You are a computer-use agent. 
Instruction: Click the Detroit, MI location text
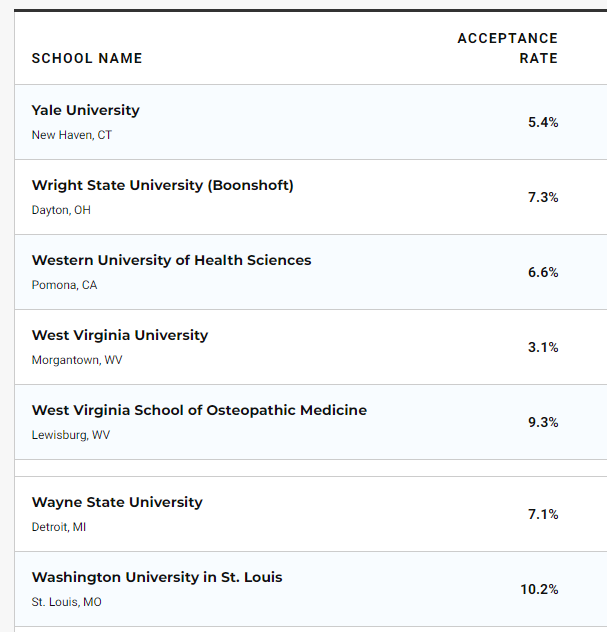click(59, 527)
